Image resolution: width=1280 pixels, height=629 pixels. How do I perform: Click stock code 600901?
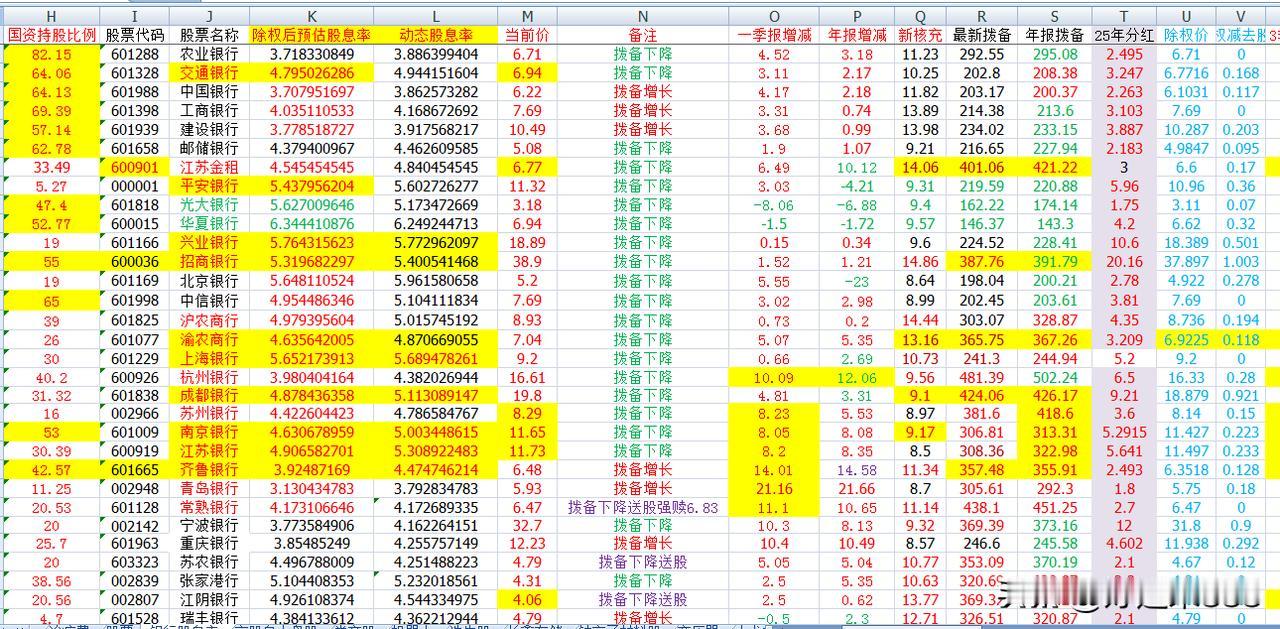click(135, 167)
